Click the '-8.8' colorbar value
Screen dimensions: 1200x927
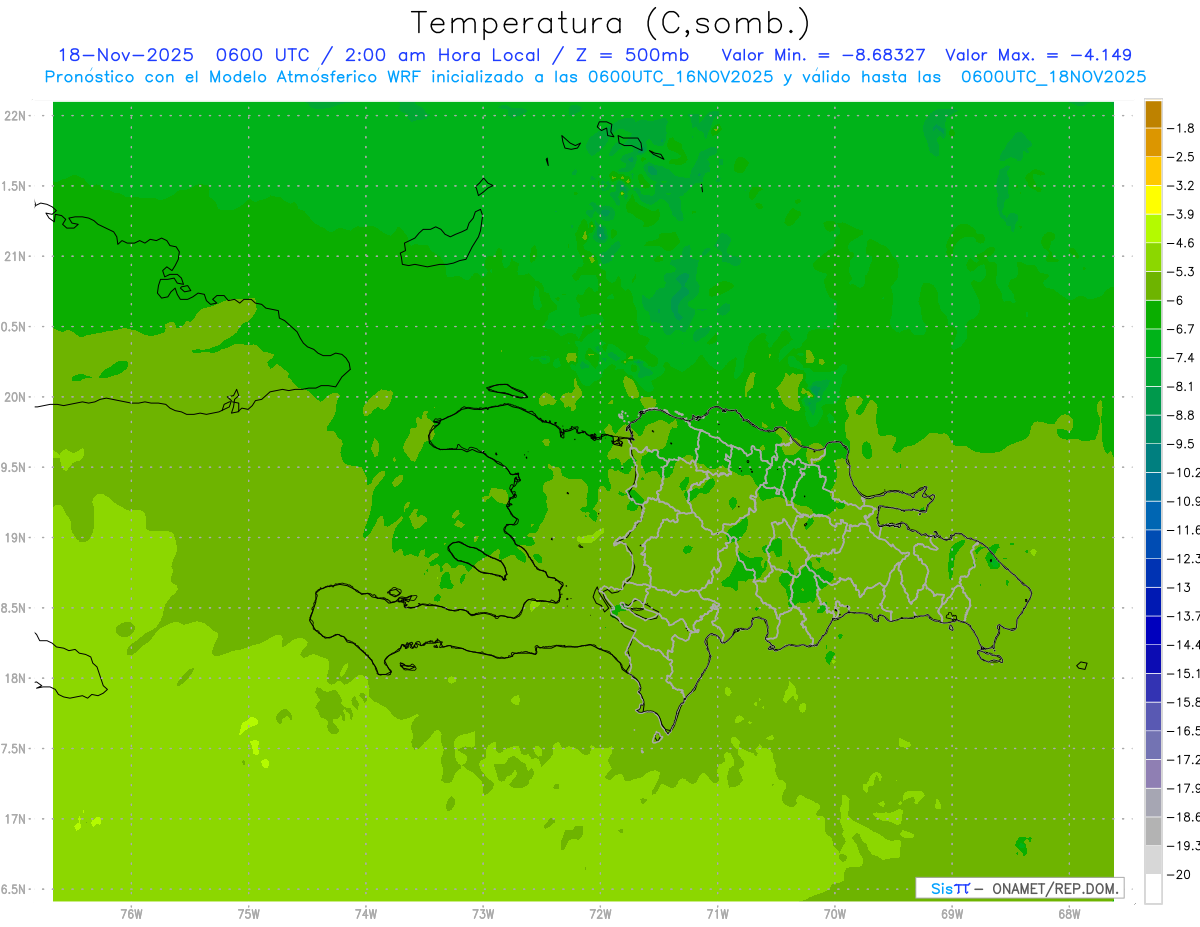(1182, 415)
